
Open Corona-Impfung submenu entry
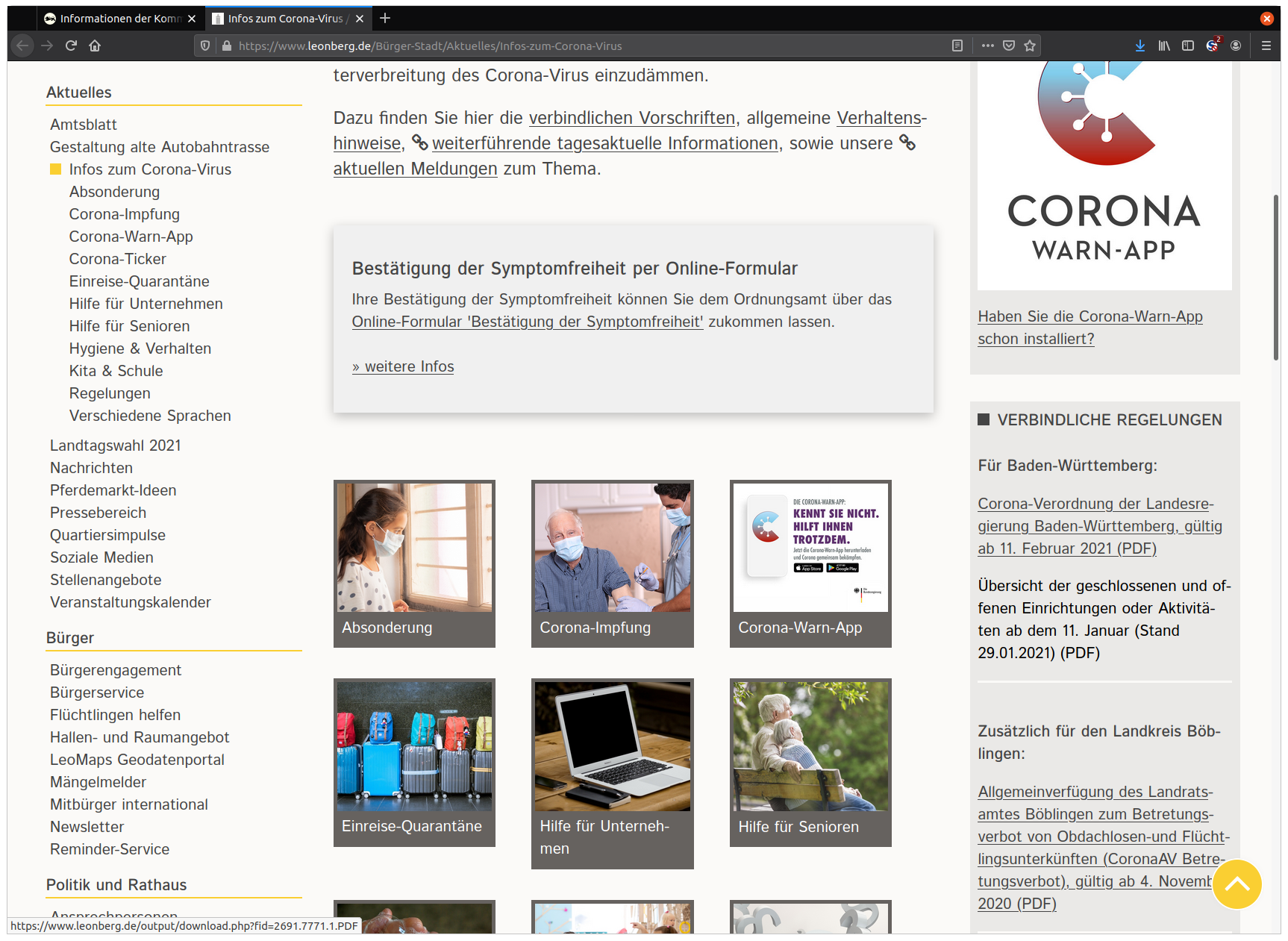click(125, 214)
